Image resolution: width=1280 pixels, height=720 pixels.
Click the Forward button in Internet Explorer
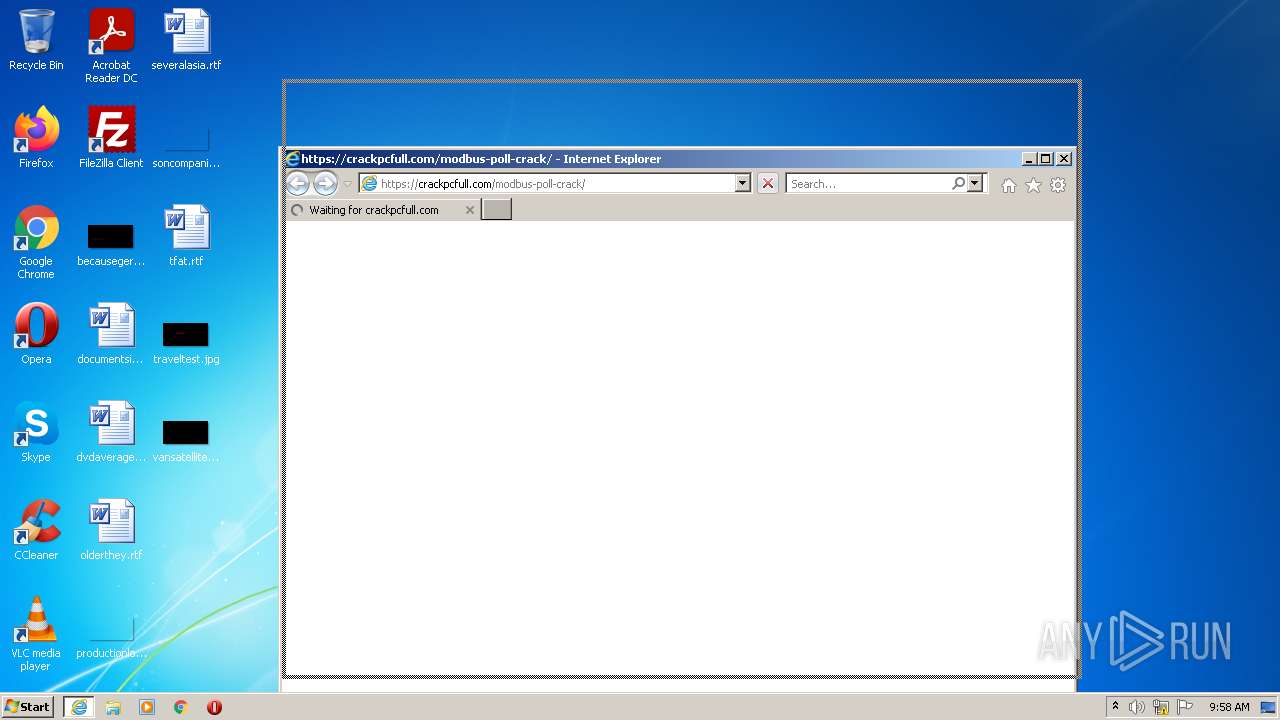click(x=325, y=184)
